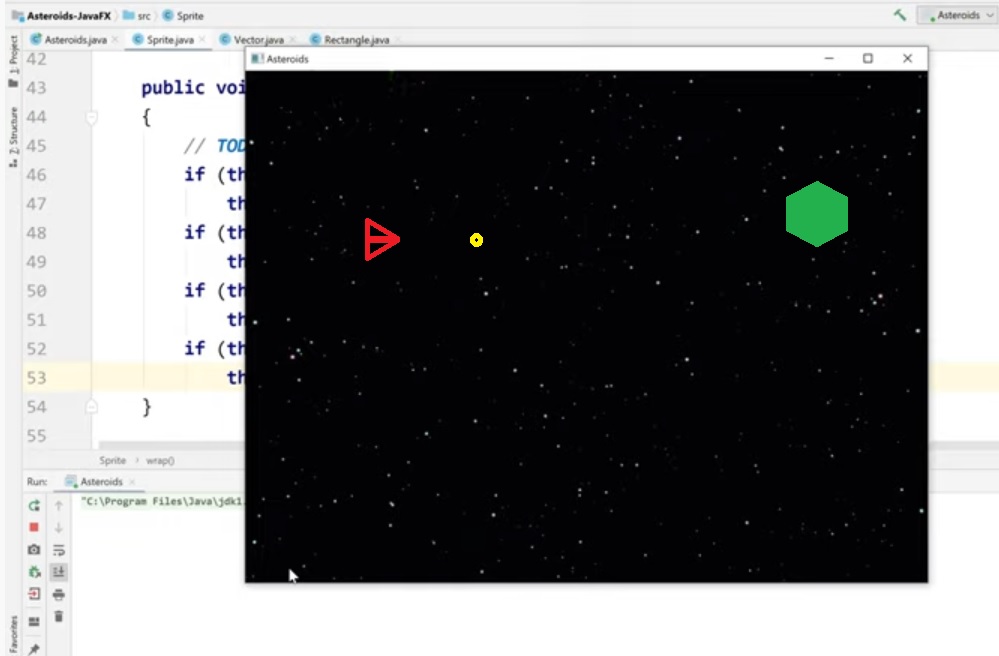The width and height of the screenshot is (999, 656).
Task: Click the green bug debugger icon
Action: coord(34,572)
